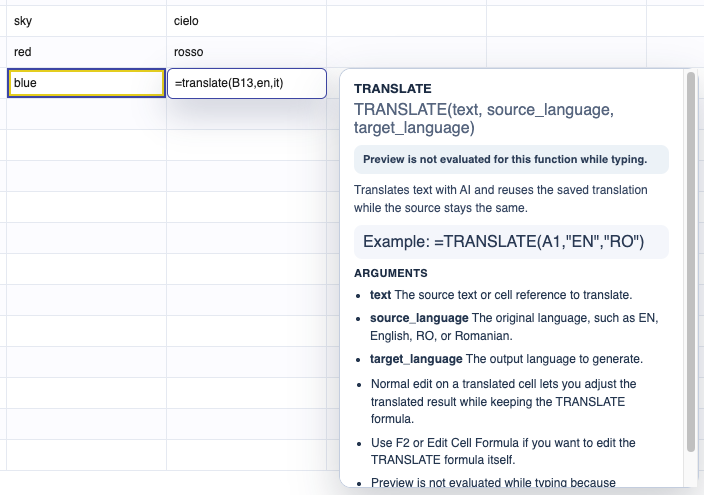The width and height of the screenshot is (704, 495).
Task: Click the 'Preview is not evaluated' notice
Action: pos(511,159)
